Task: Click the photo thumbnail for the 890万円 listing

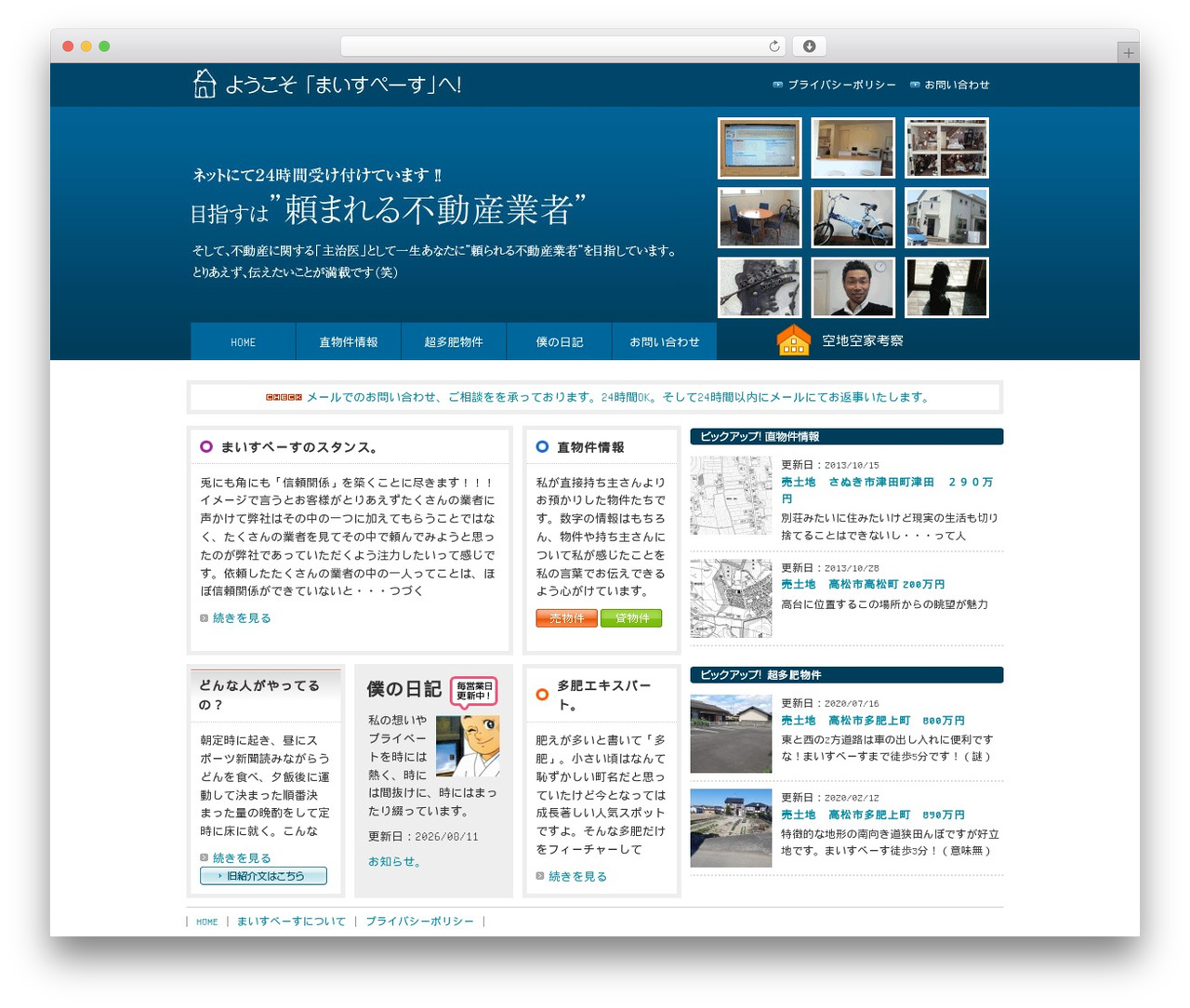Action: 731,828
